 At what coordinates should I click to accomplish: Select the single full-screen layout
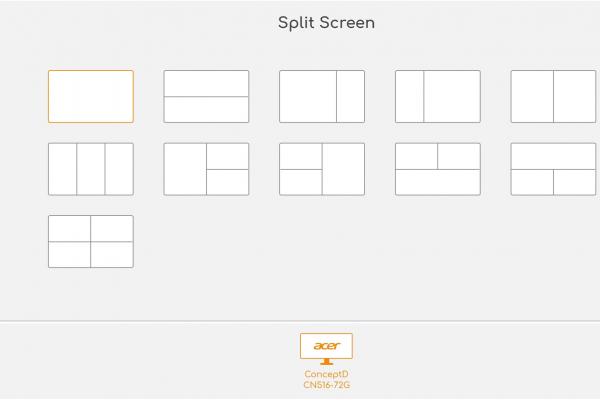(x=91, y=96)
